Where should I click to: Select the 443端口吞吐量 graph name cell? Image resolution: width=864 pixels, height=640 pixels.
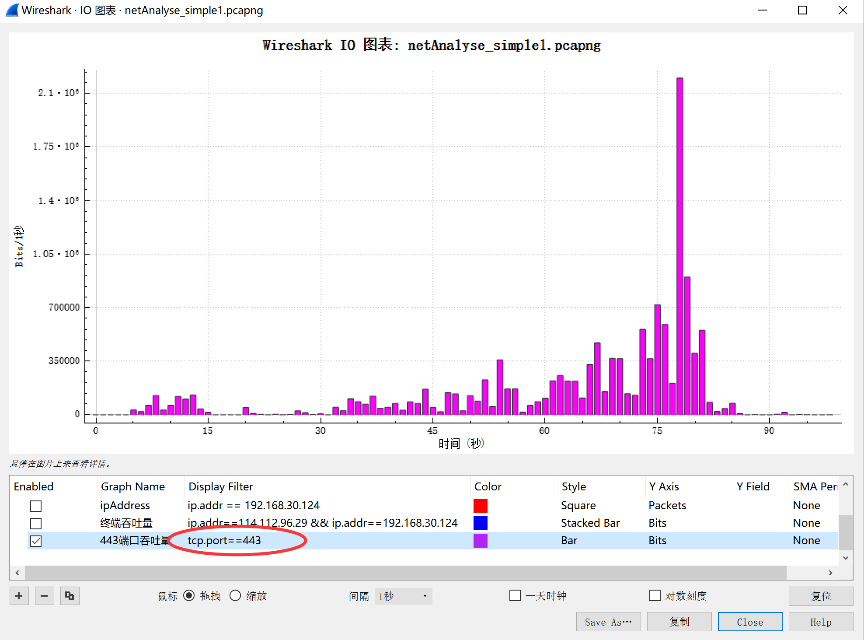pos(134,540)
